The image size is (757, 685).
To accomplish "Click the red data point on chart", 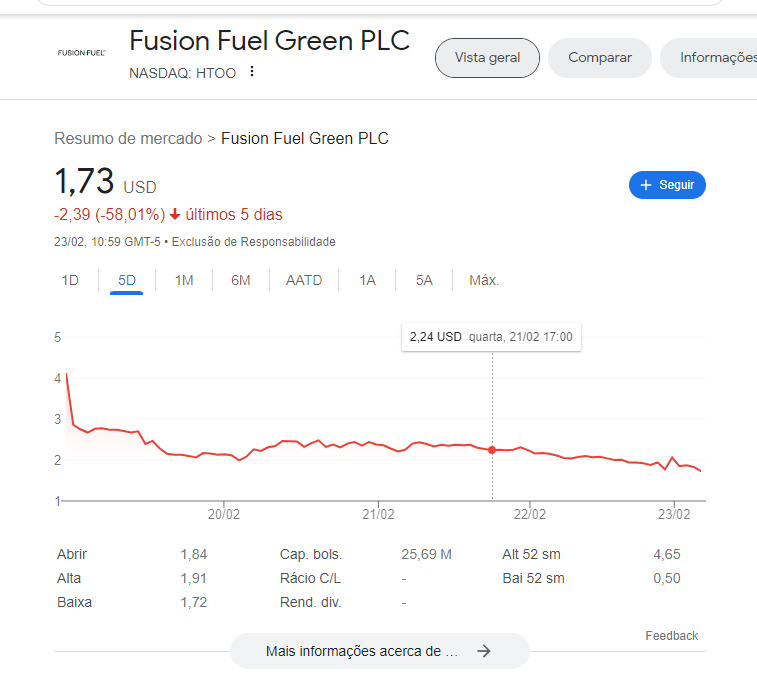I will [492, 450].
